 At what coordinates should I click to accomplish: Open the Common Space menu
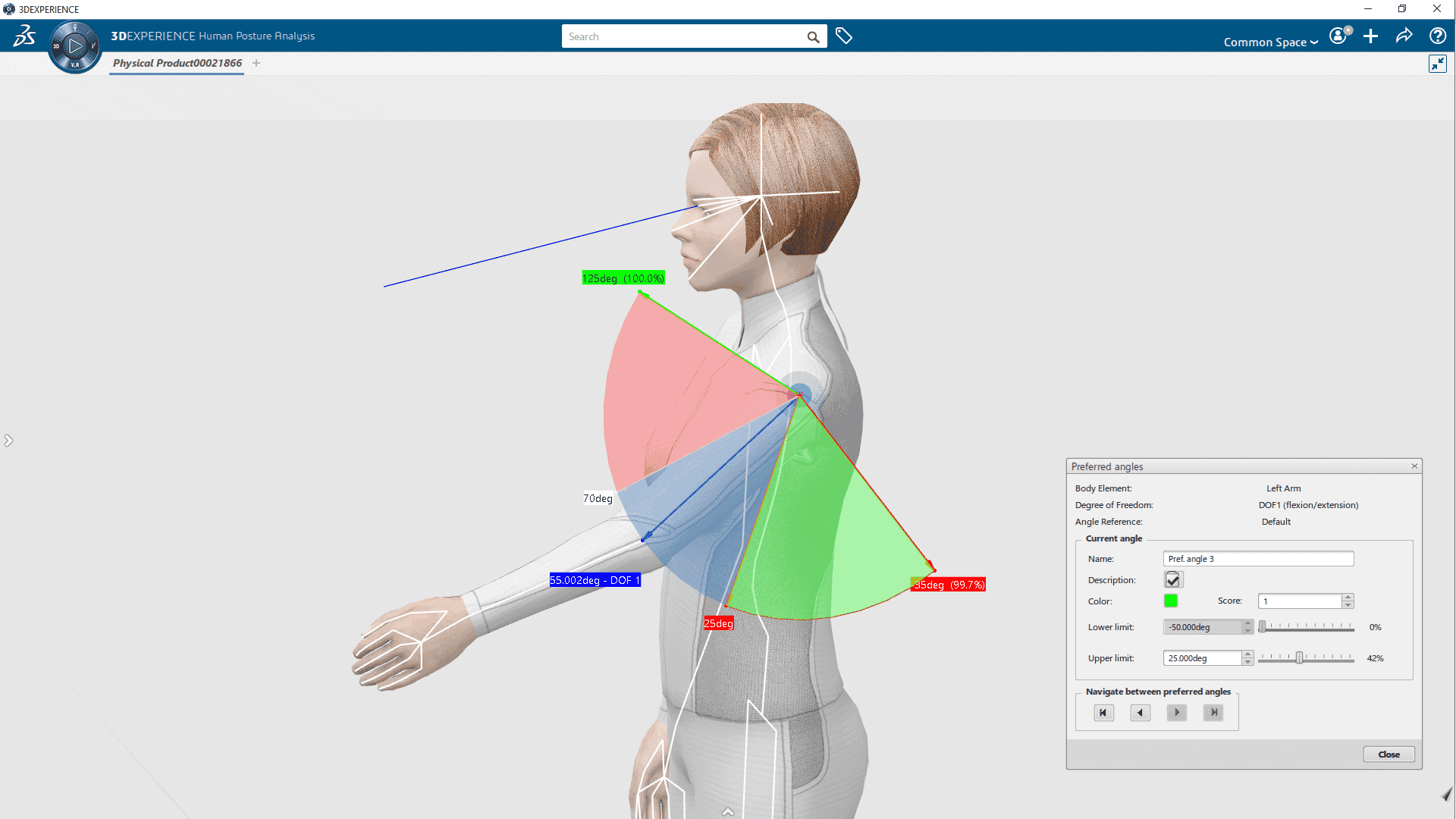pyautogui.click(x=1270, y=42)
